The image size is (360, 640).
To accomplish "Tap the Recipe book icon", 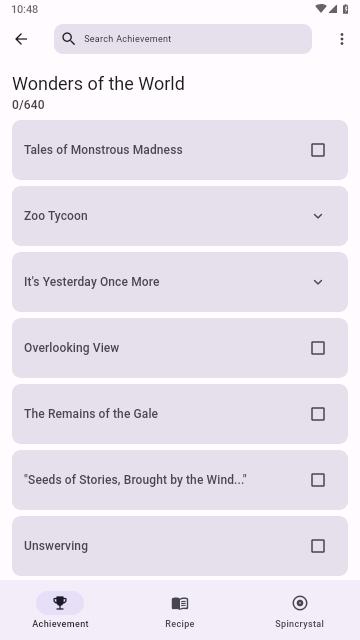I will point(180,603).
